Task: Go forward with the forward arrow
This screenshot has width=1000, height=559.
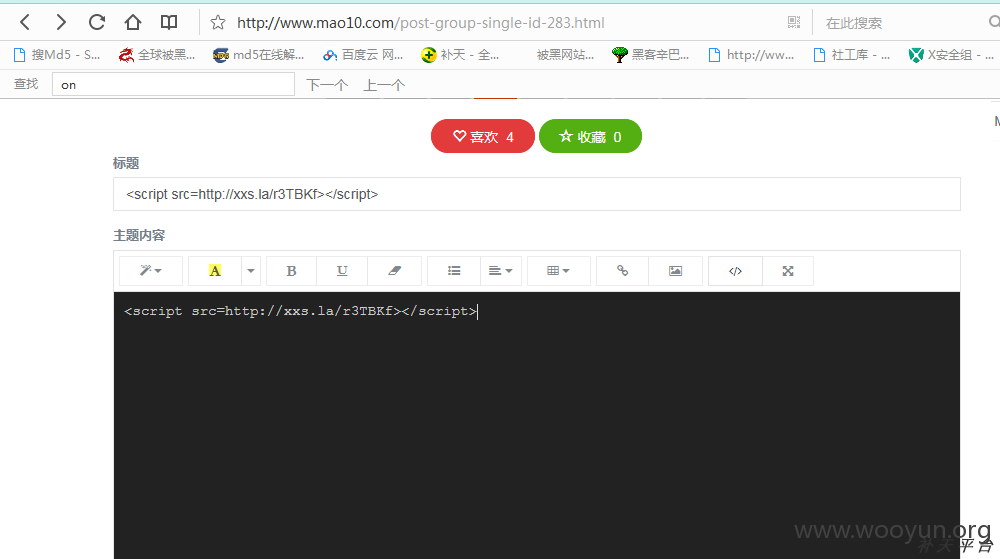Action: pos(61,23)
